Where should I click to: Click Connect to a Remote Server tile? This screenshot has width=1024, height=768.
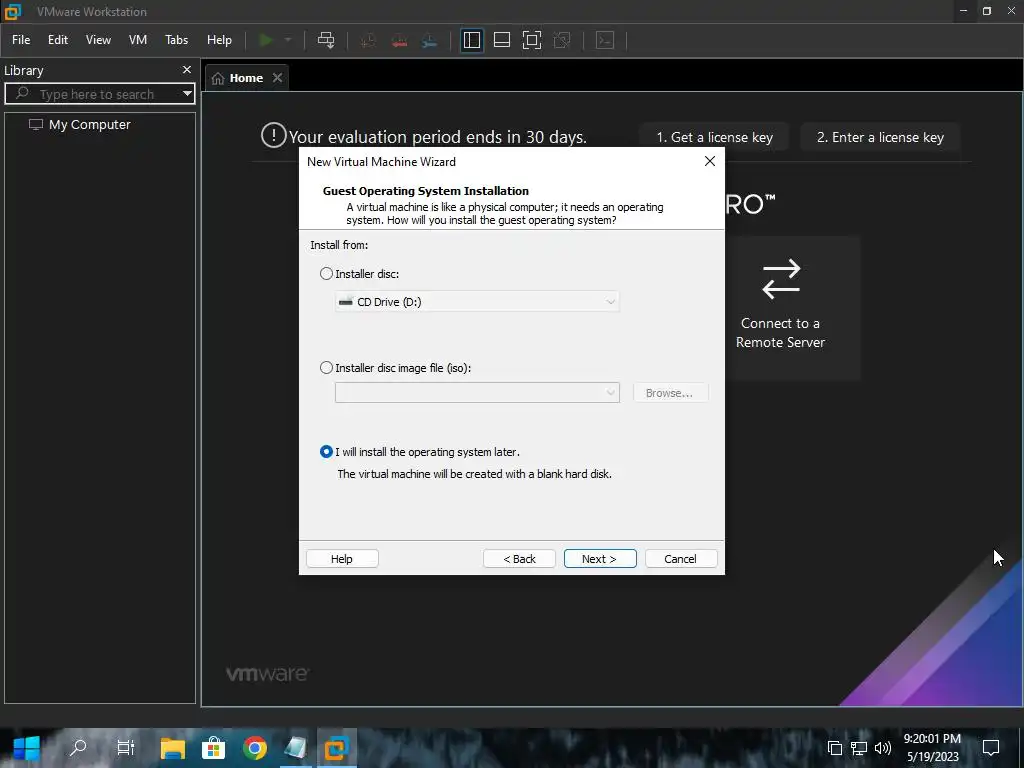[780, 307]
